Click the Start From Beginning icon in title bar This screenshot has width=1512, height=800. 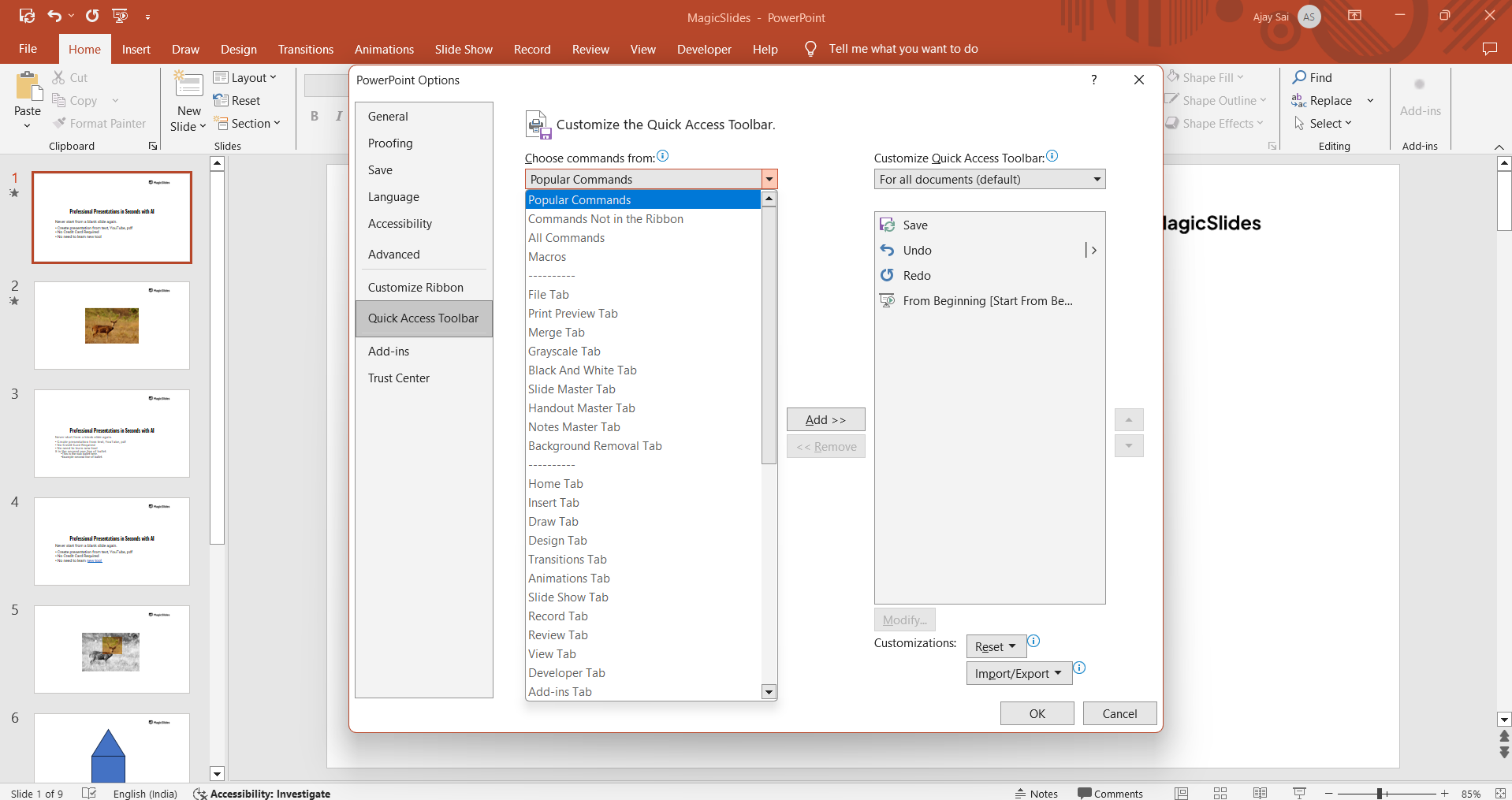[x=120, y=16]
